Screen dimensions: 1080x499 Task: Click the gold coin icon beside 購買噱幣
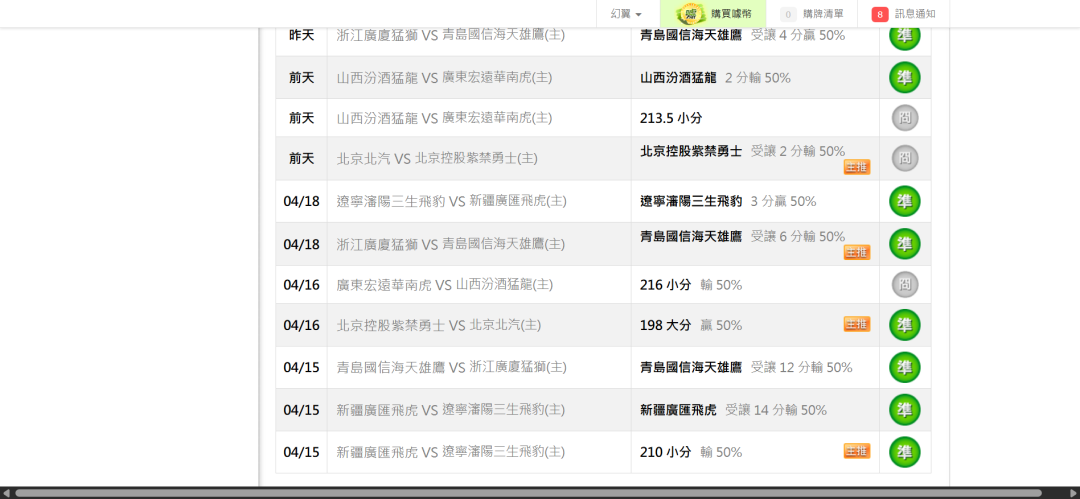tap(689, 14)
